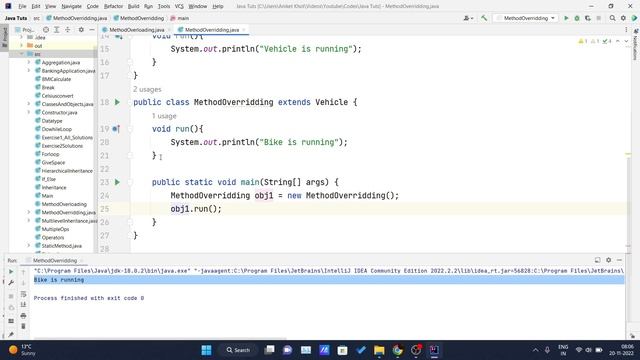Build project with the hammer icon
This screenshot has width=640, height=360.
(x=484, y=18)
